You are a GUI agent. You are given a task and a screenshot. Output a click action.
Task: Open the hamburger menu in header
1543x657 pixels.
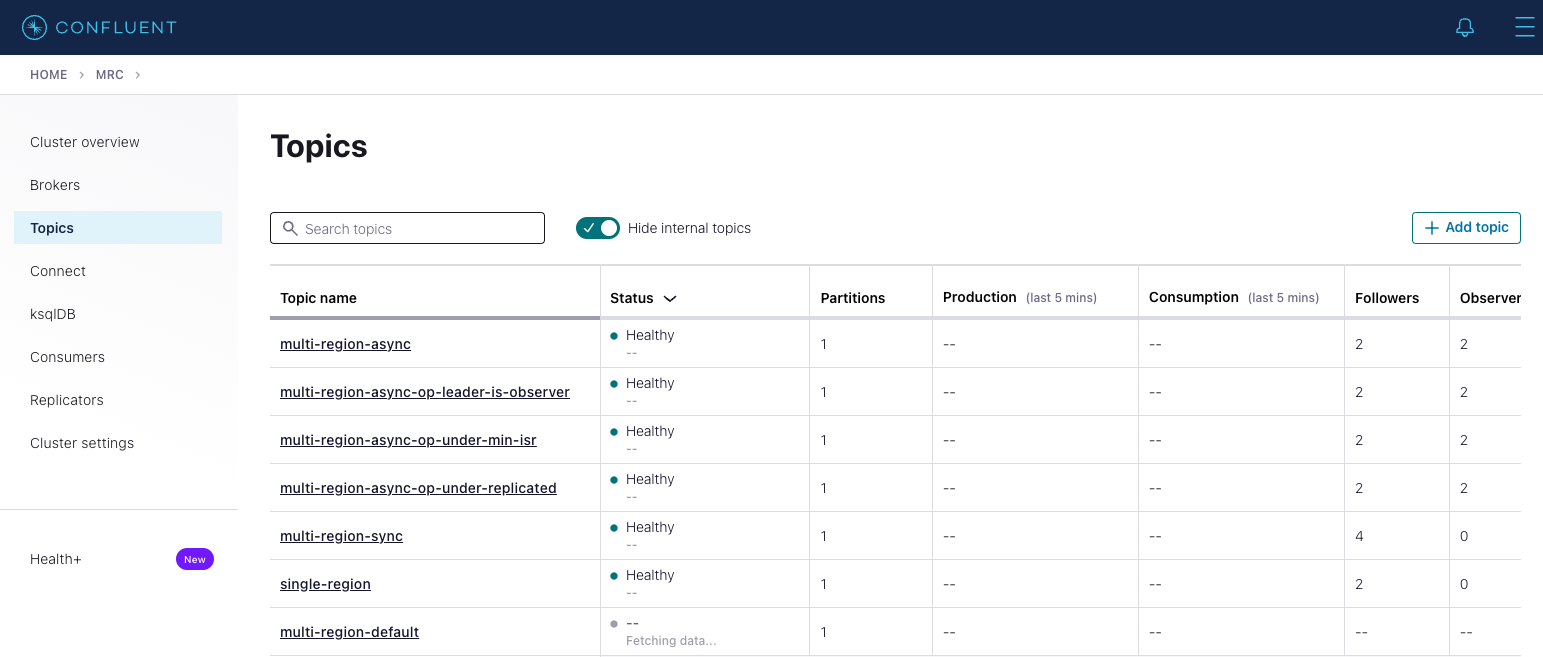click(x=1524, y=28)
